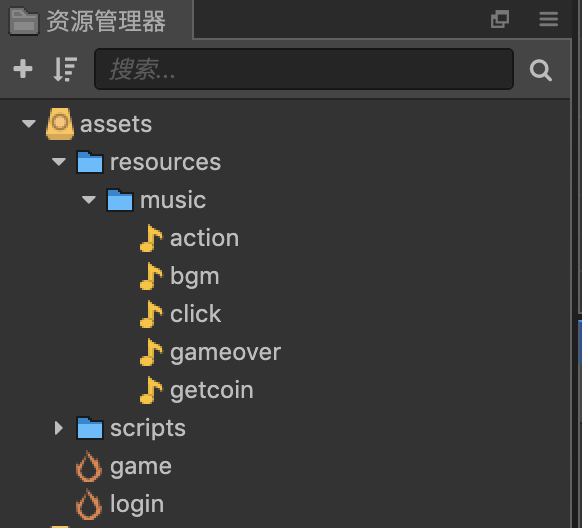Select the music folder label
582x528 pixels.
pyautogui.click(x=173, y=200)
